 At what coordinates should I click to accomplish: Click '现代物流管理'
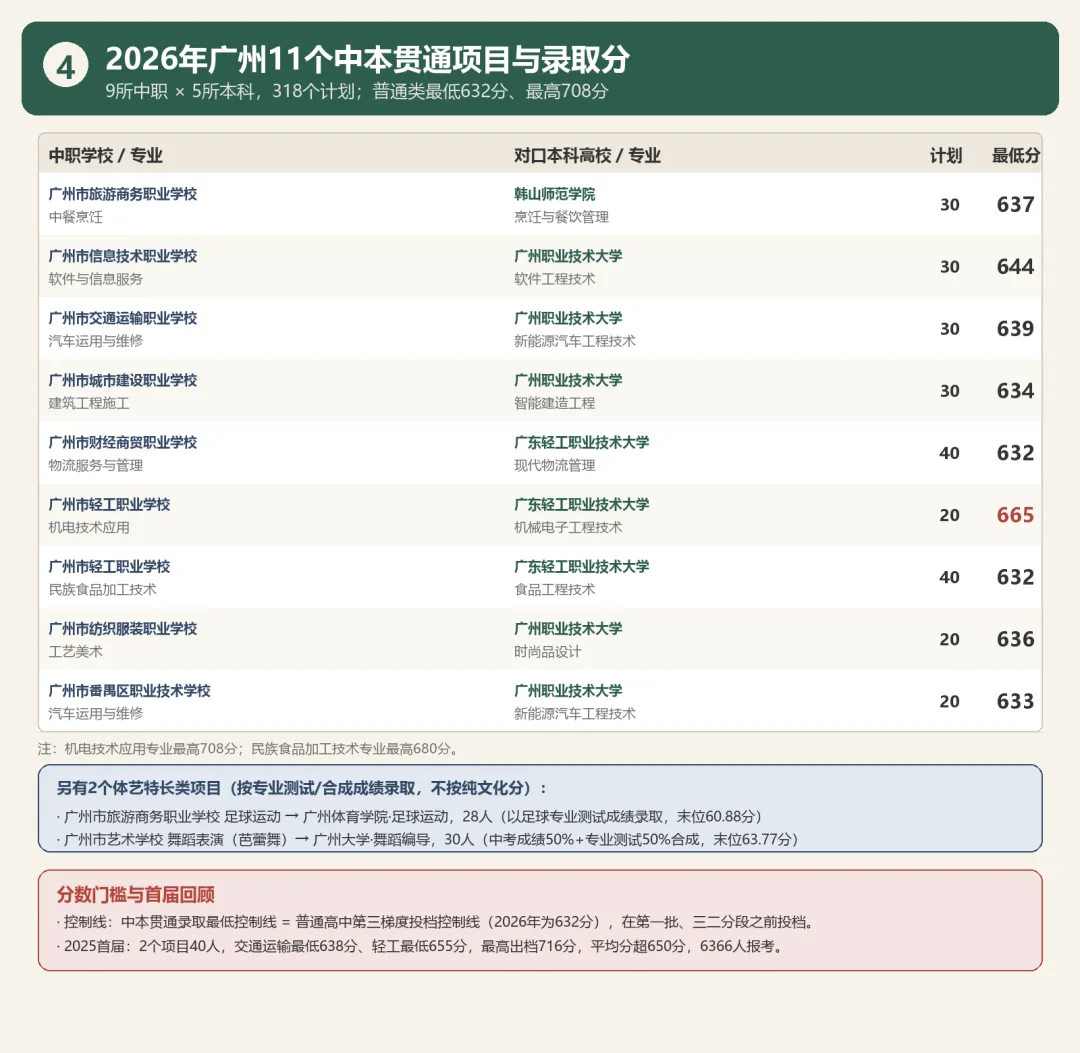click(554, 465)
